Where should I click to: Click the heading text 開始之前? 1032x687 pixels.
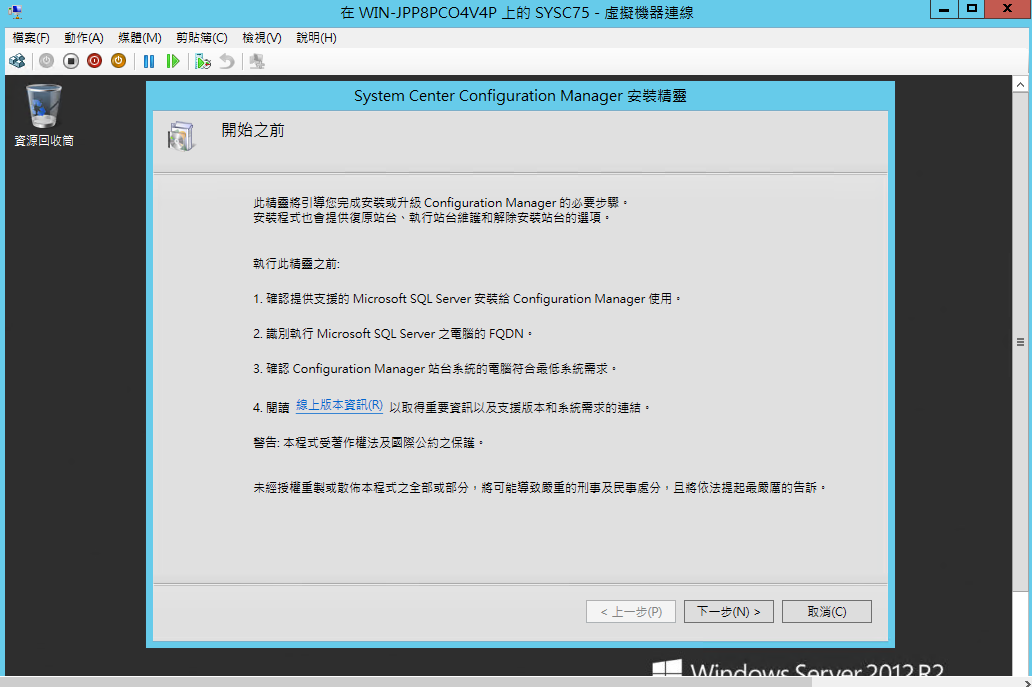pos(253,130)
